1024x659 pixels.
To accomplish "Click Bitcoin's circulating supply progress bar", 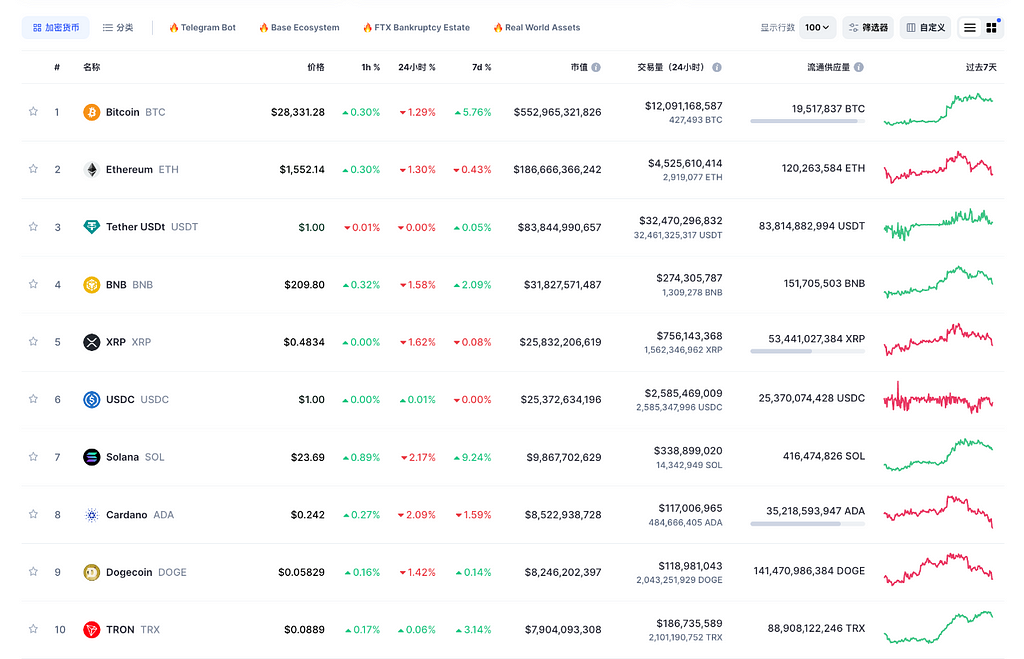I will click(x=808, y=121).
